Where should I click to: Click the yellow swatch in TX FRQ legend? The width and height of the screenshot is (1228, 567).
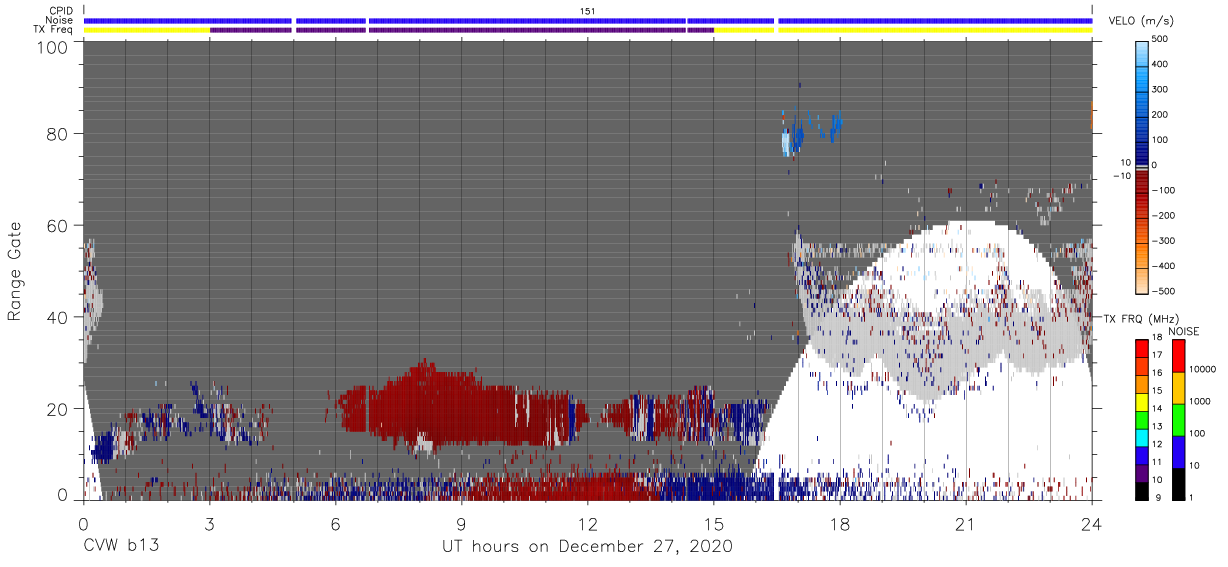click(1142, 400)
